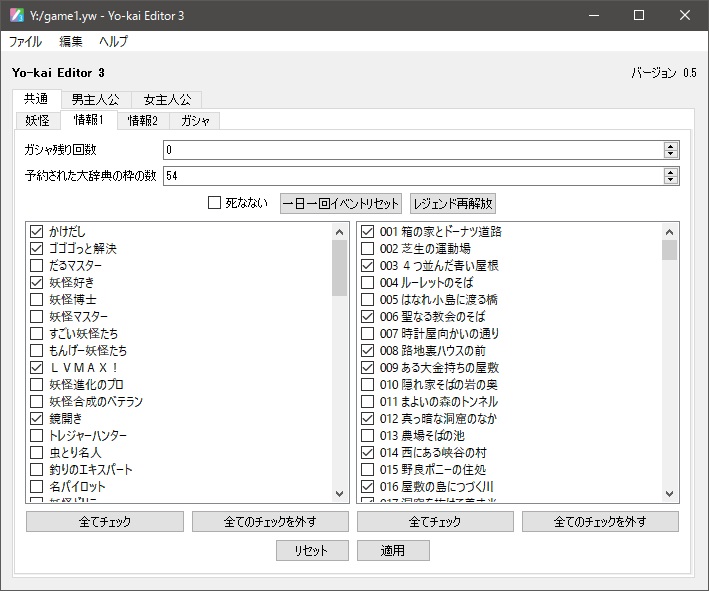The image size is (709, 591).
Task: Click 全てチェック under the right list
Action: point(435,522)
